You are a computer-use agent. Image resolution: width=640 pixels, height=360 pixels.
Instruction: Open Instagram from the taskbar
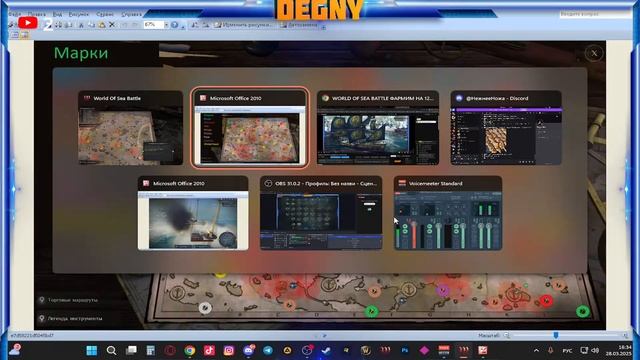[229, 350]
